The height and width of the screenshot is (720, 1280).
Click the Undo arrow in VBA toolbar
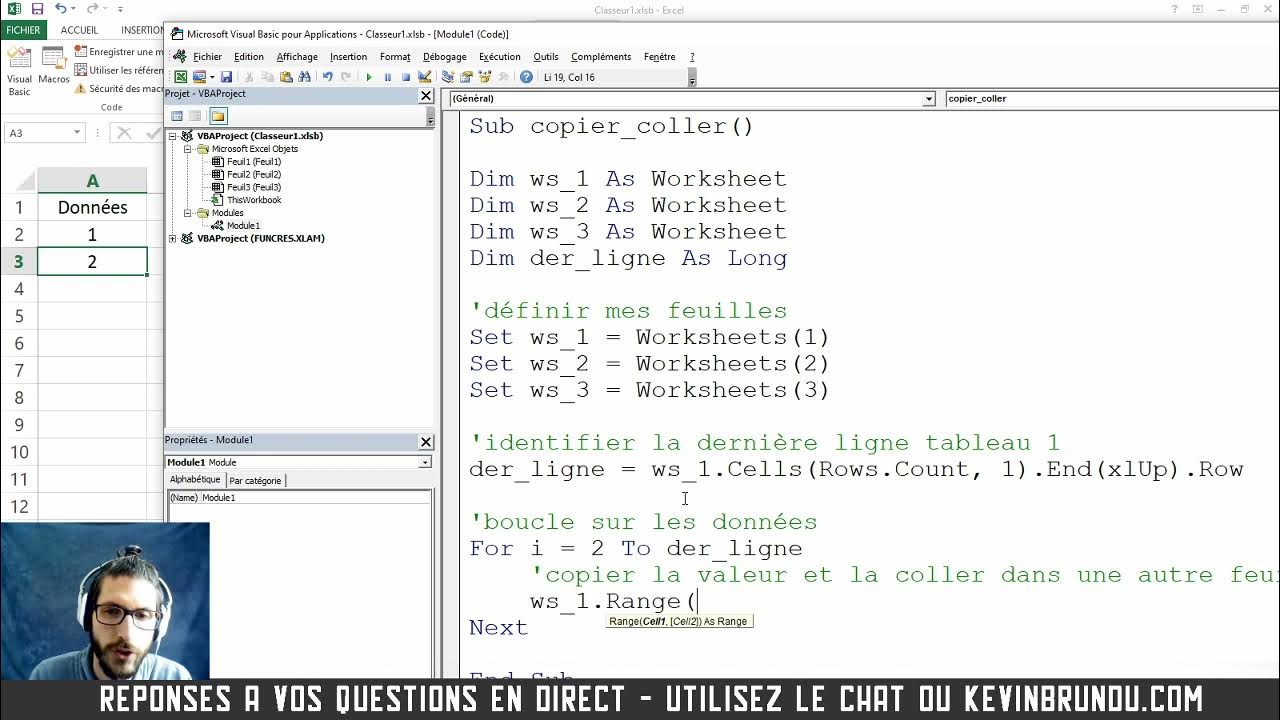pos(327,77)
